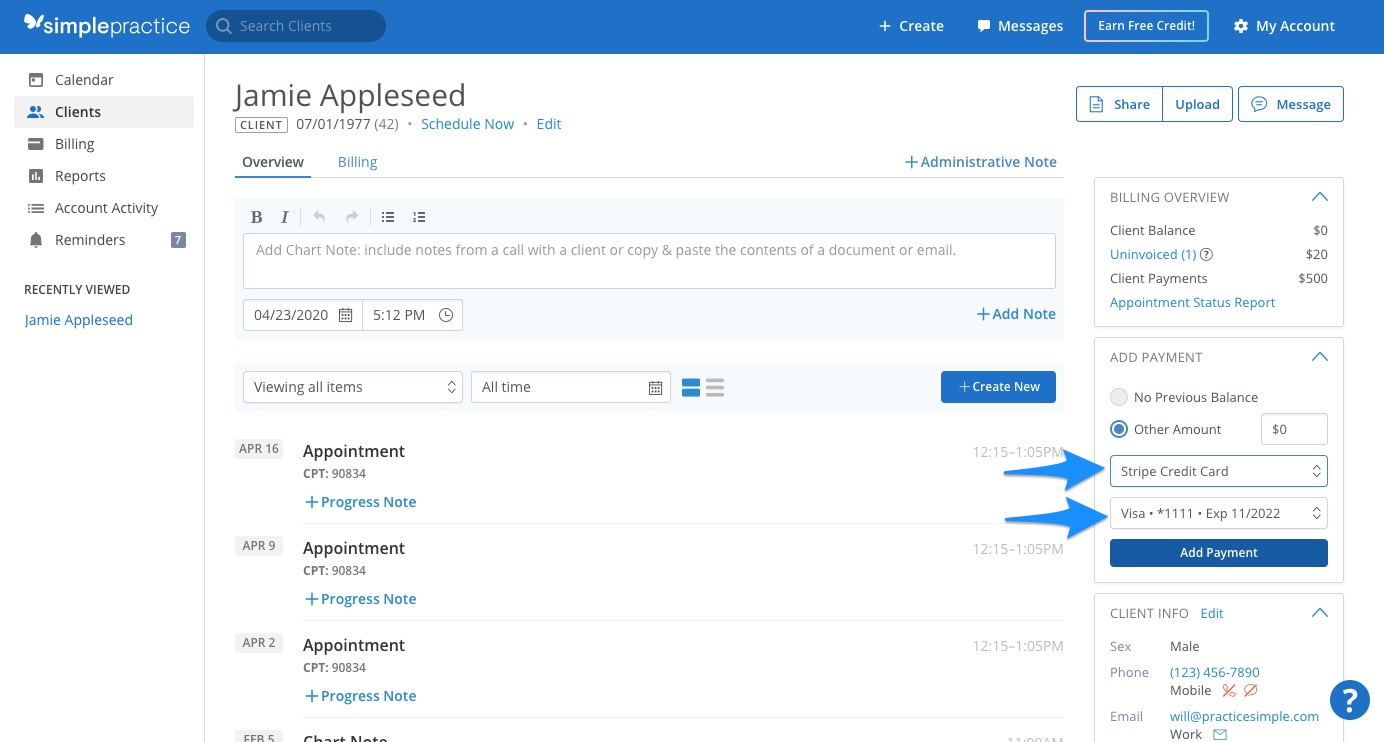Insert a bulleted list in the chart note
The width and height of the screenshot is (1384, 742).
click(x=388, y=216)
